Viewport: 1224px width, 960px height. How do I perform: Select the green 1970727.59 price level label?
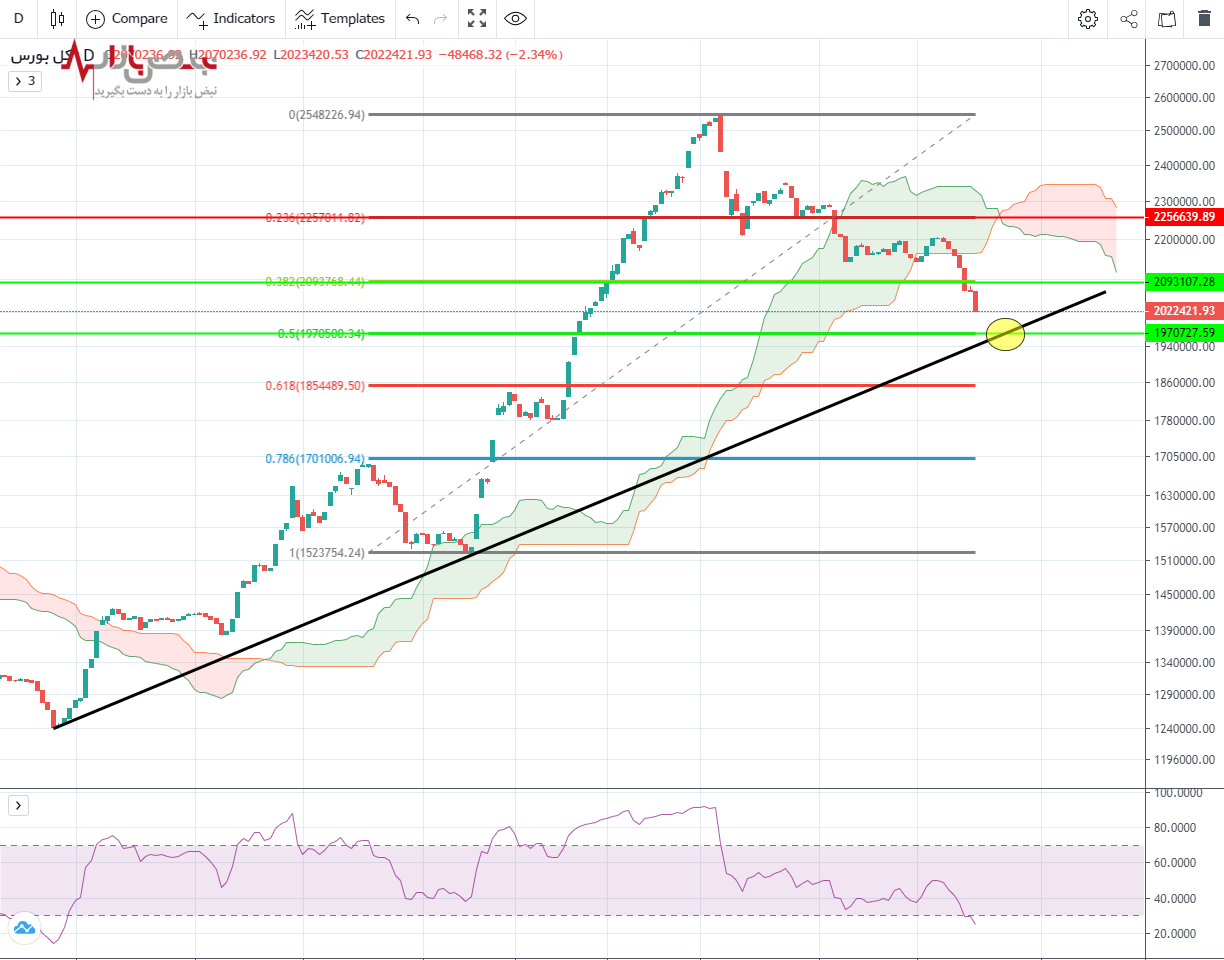[x=1183, y=332]
